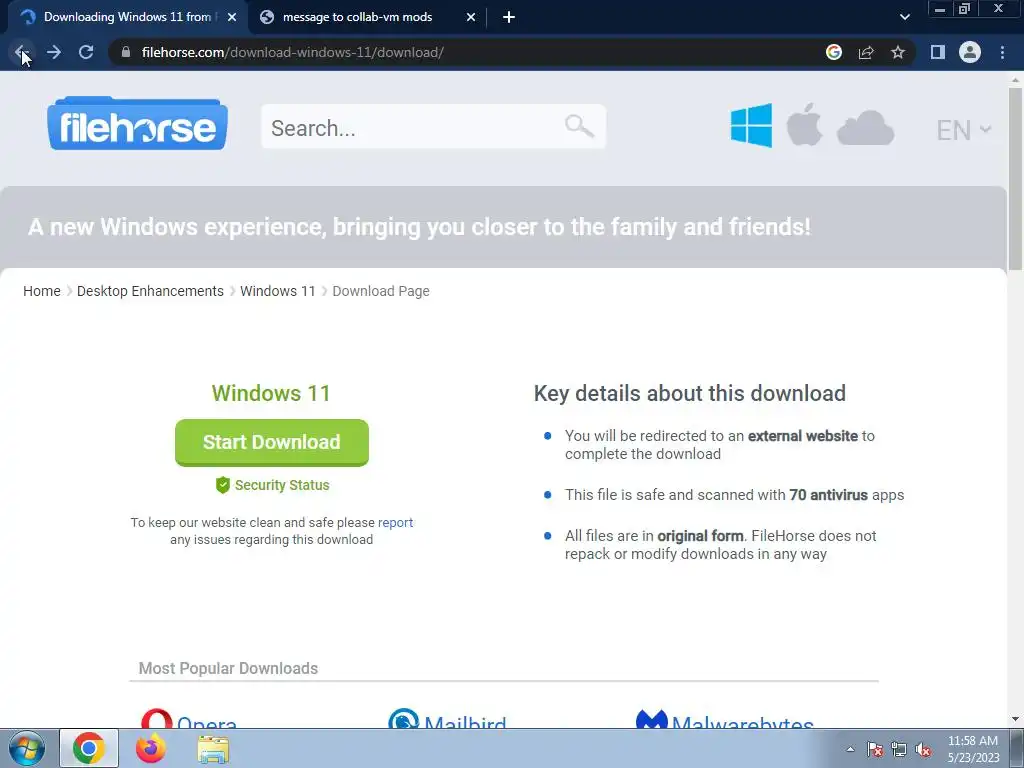Click the Windows 11 green heading
The height and width of the screenshot is (768, 1024).
(271, 393)
